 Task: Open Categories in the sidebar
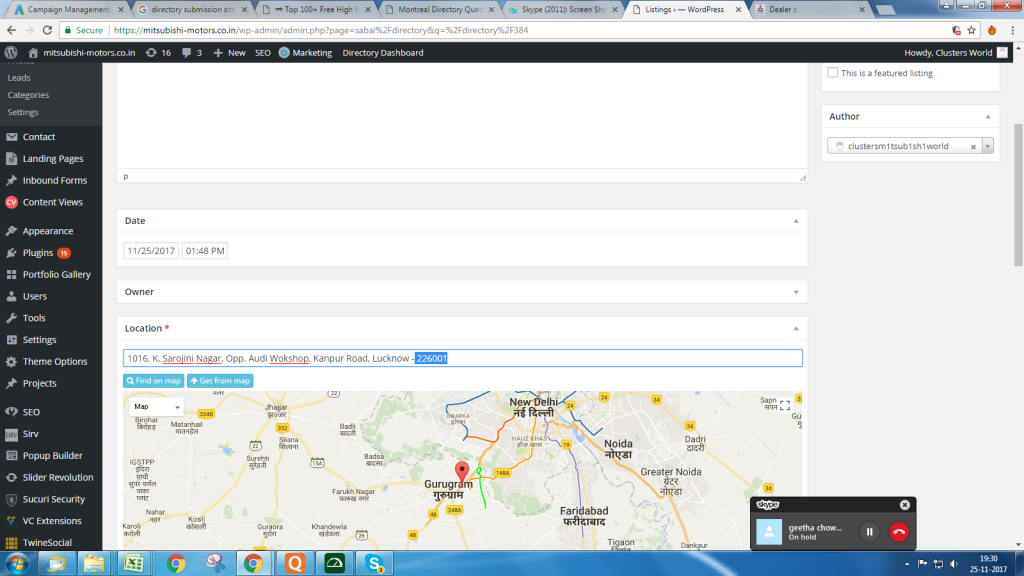(28, 95)
